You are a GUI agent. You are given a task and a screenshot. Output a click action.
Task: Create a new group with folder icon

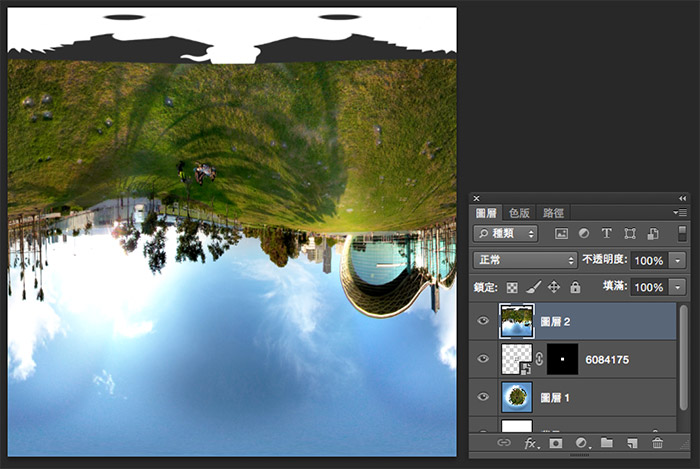coord(607,443)
